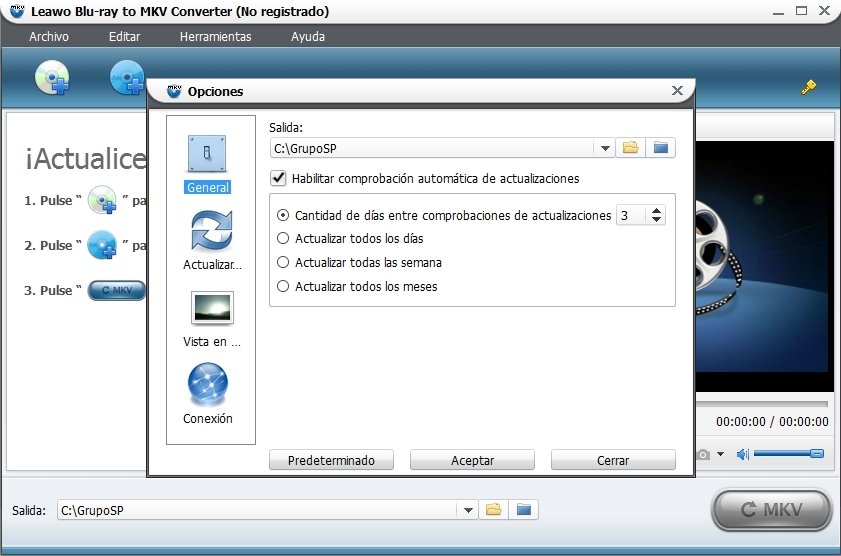Decrease days between update checks
Image resolution: width=841 pixels, height=556 pixels.
click(x=656, y=219)
